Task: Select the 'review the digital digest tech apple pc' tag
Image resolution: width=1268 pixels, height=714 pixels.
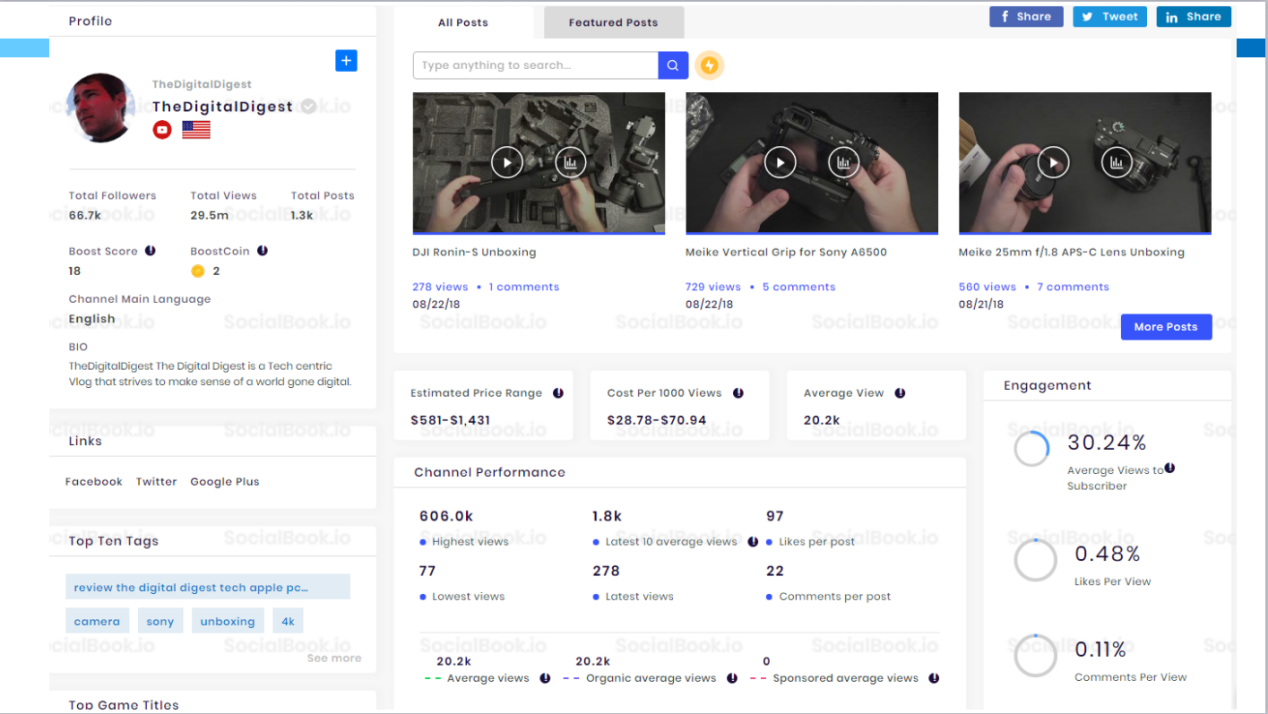Action: coord(208,587)
